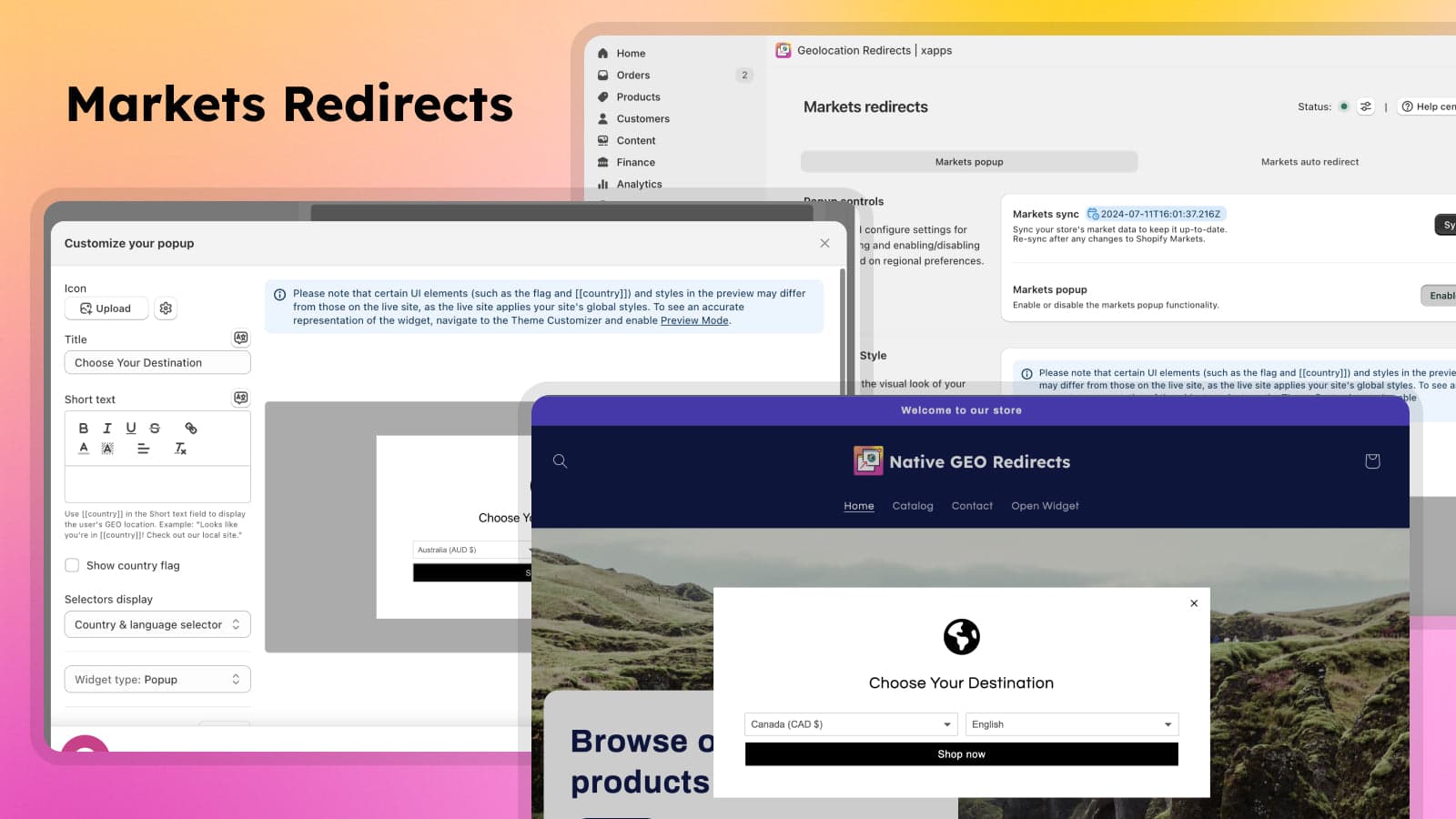This screenshot has width=1456, height=819.
Task: Click the insert link icon
Action: (x=191, y=428)
